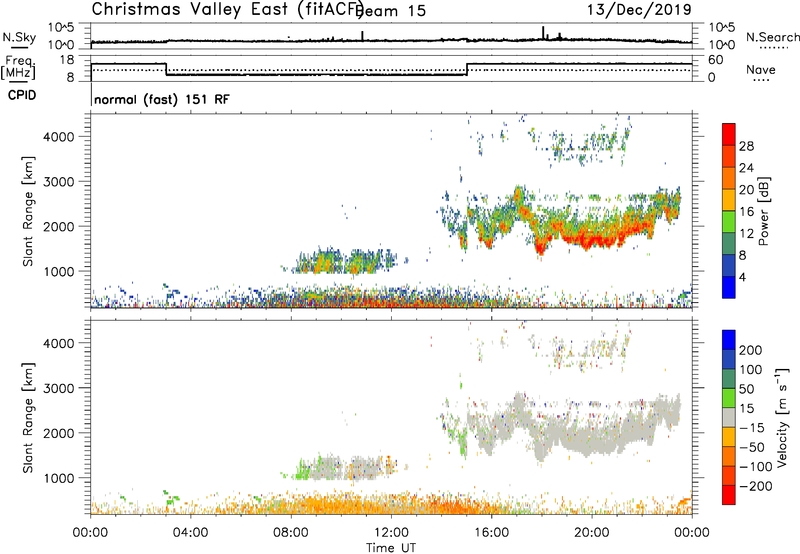This screenshot has height=554, width=800.
Task: Click the 'N.Search' legend label
Action: tap(773, 37)
